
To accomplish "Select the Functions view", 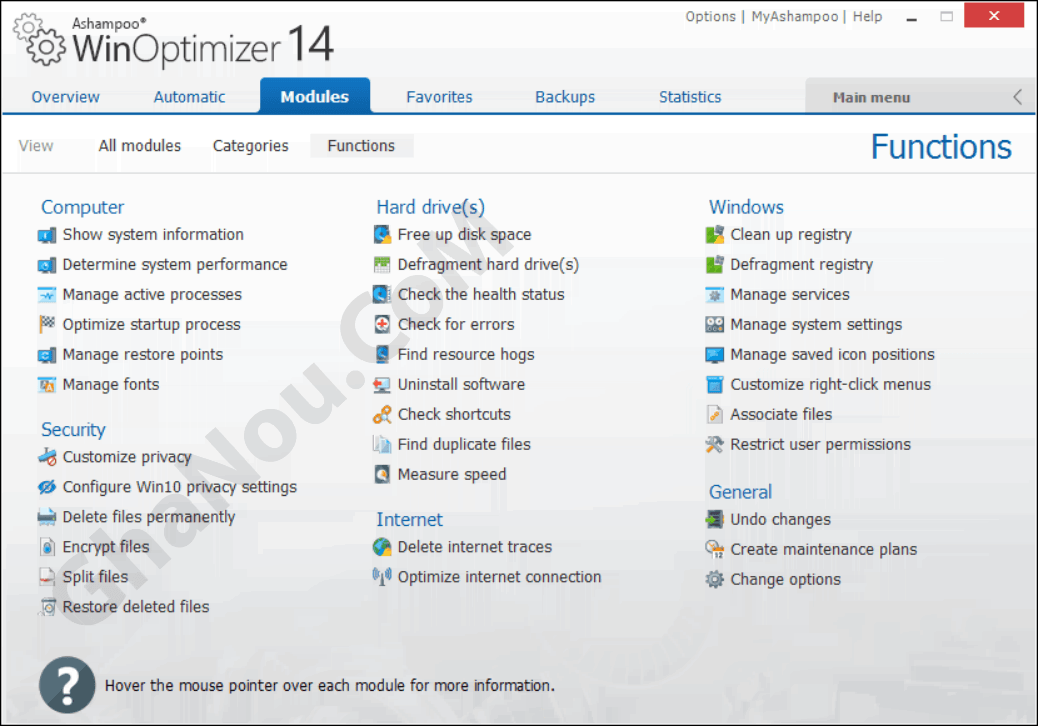I will pos(361,146).
